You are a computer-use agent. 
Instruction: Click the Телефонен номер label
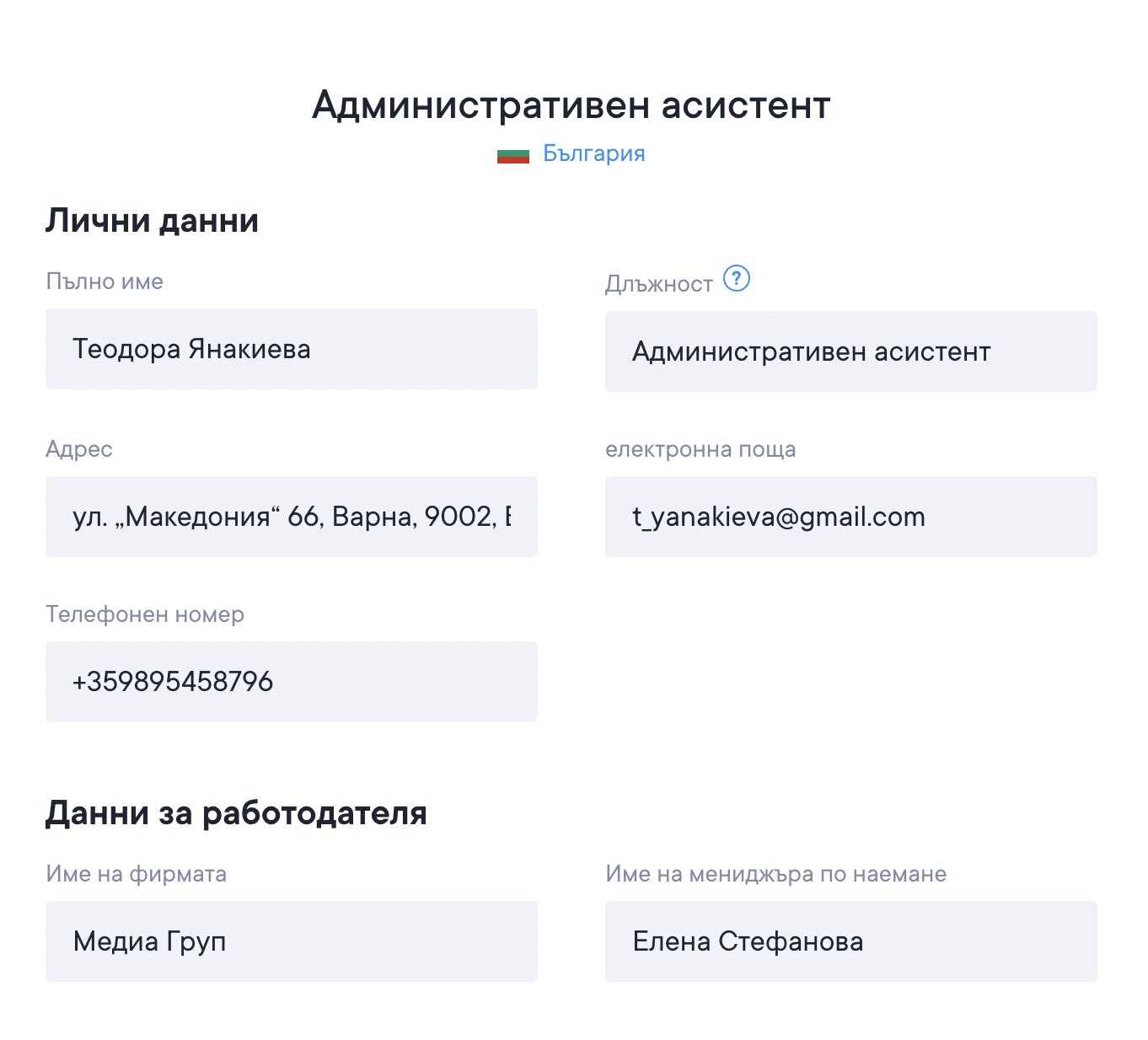145,614
